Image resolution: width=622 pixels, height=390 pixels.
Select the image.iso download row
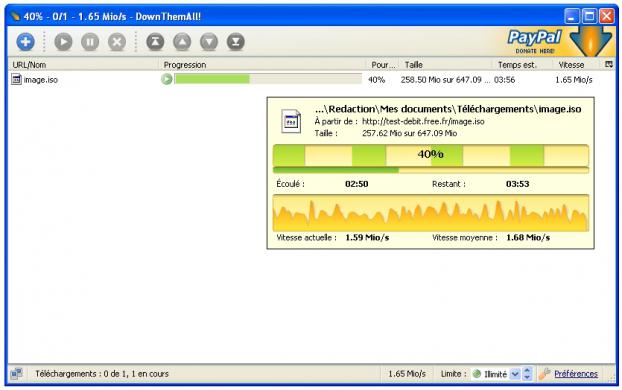(311, 79)
